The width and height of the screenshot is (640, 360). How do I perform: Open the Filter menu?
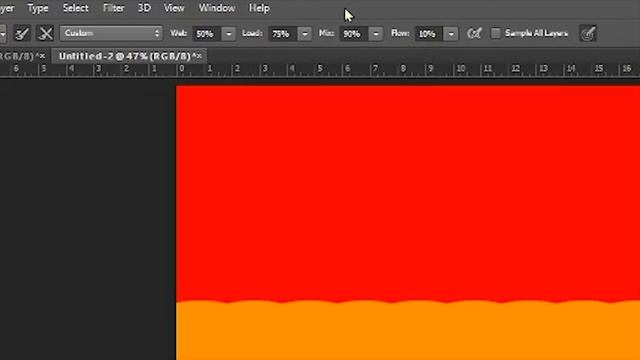tap(113, 8)
